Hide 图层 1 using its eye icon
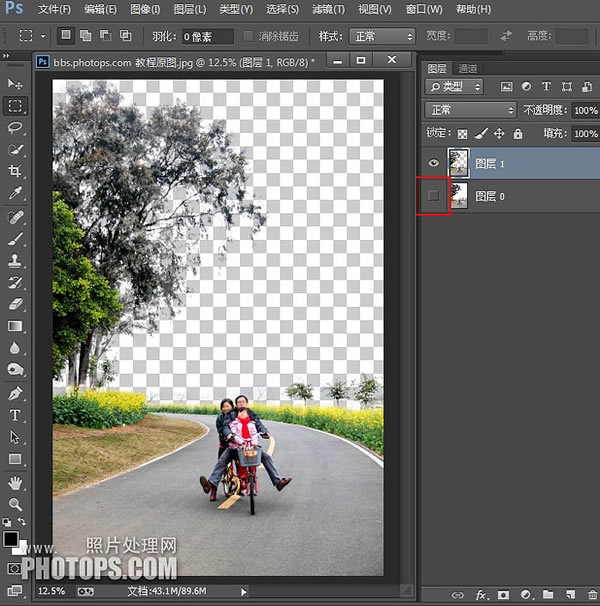The height and width of the screenshot is (606, 600). click(434, 163)
